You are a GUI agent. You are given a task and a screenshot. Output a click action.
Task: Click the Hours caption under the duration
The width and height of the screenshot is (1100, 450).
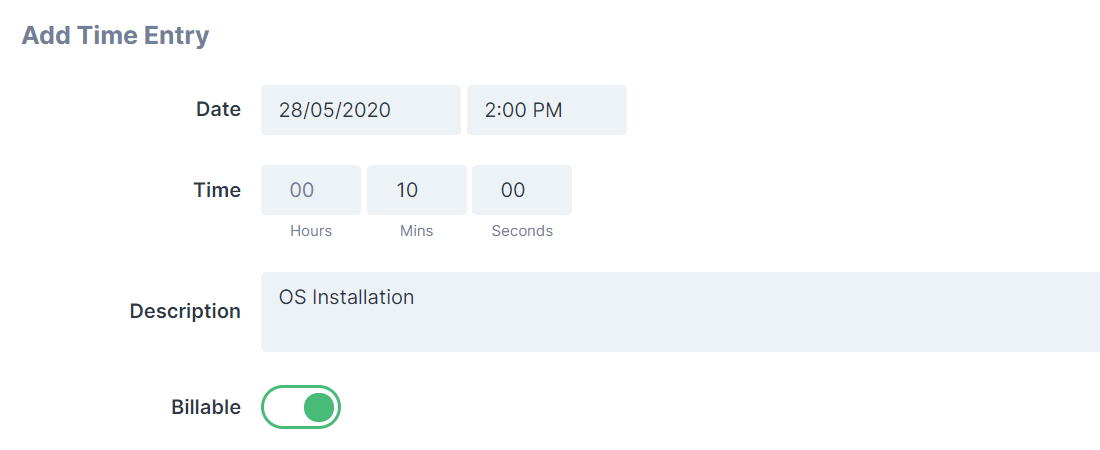pyautogui.click(x=311, y=231)
